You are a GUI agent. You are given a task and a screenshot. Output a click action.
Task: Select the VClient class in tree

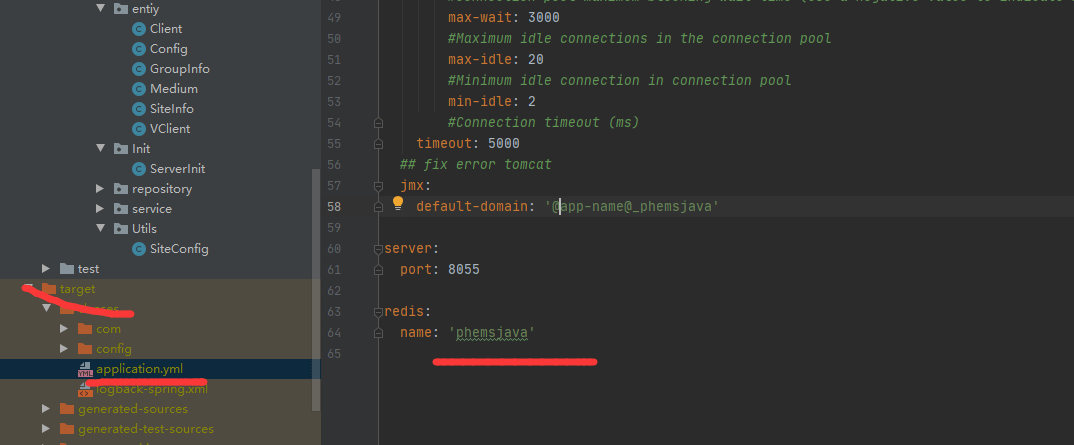click(x=169, y=129)
